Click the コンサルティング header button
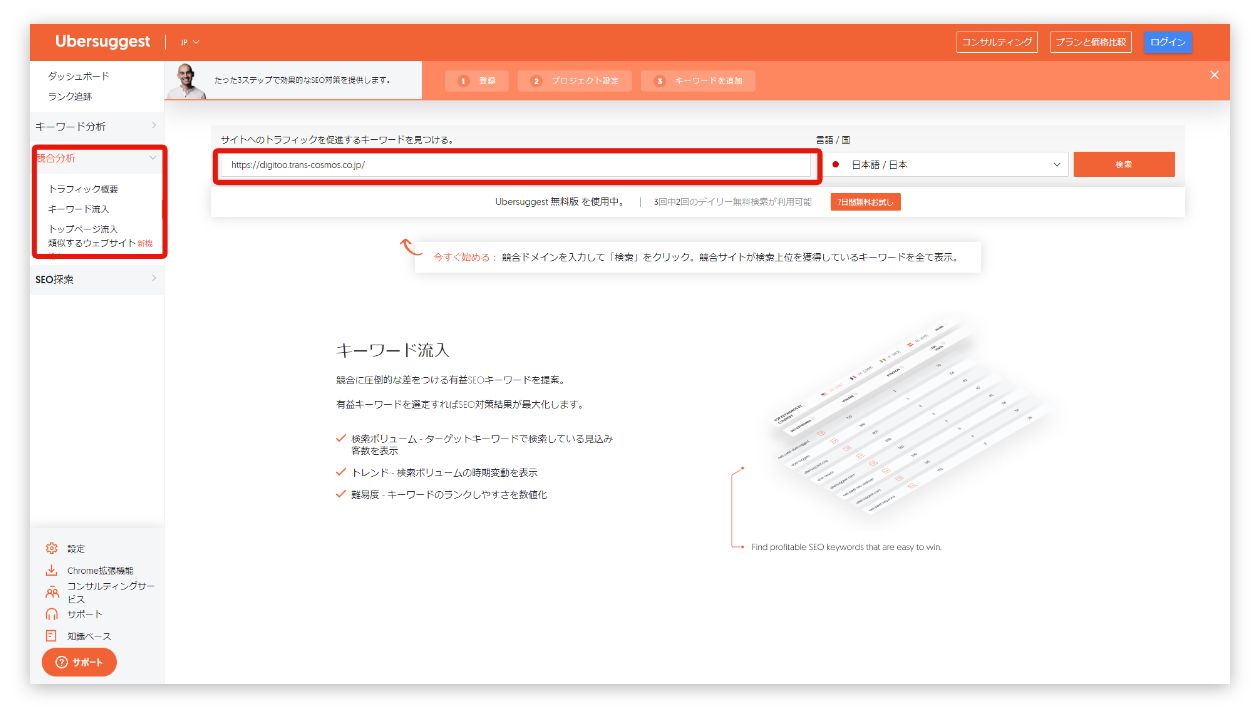The image size is (1260, 718). pyautogui.click(x=996, y=42)
